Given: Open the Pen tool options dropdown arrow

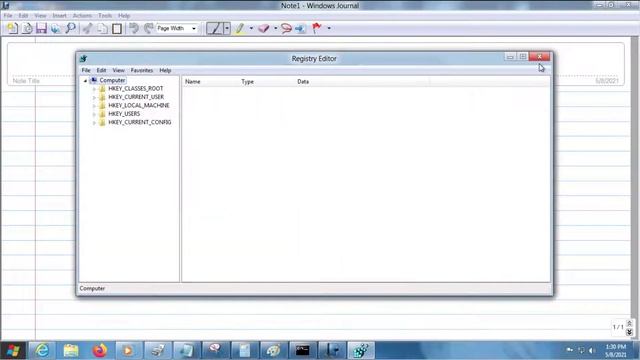Looking at the screenshot, I should point(227,28).
